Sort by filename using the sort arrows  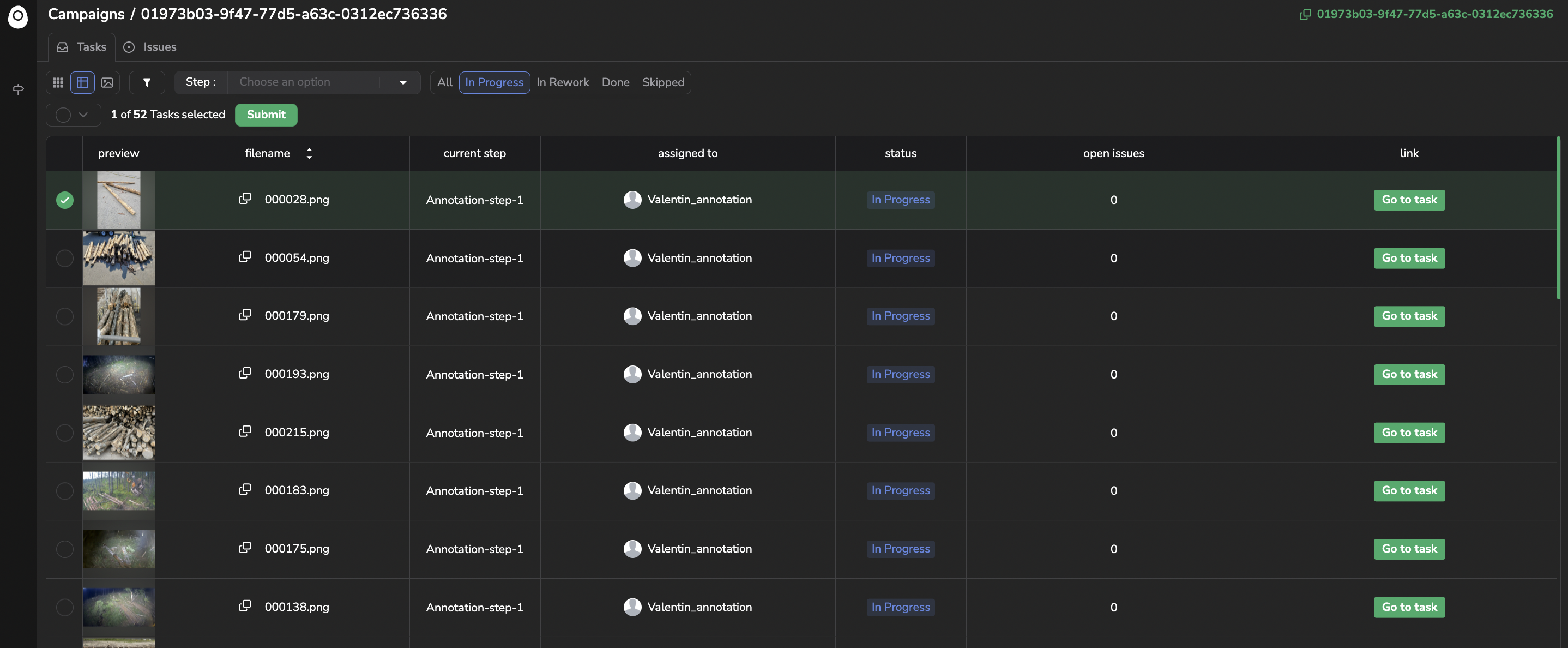coord(309,153)
